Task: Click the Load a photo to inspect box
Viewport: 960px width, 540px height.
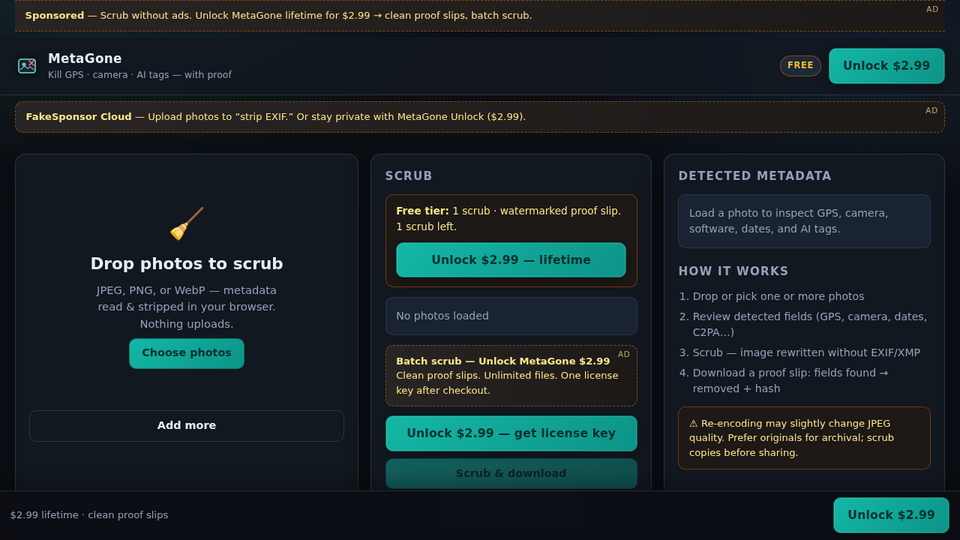Action: point(804,221)
